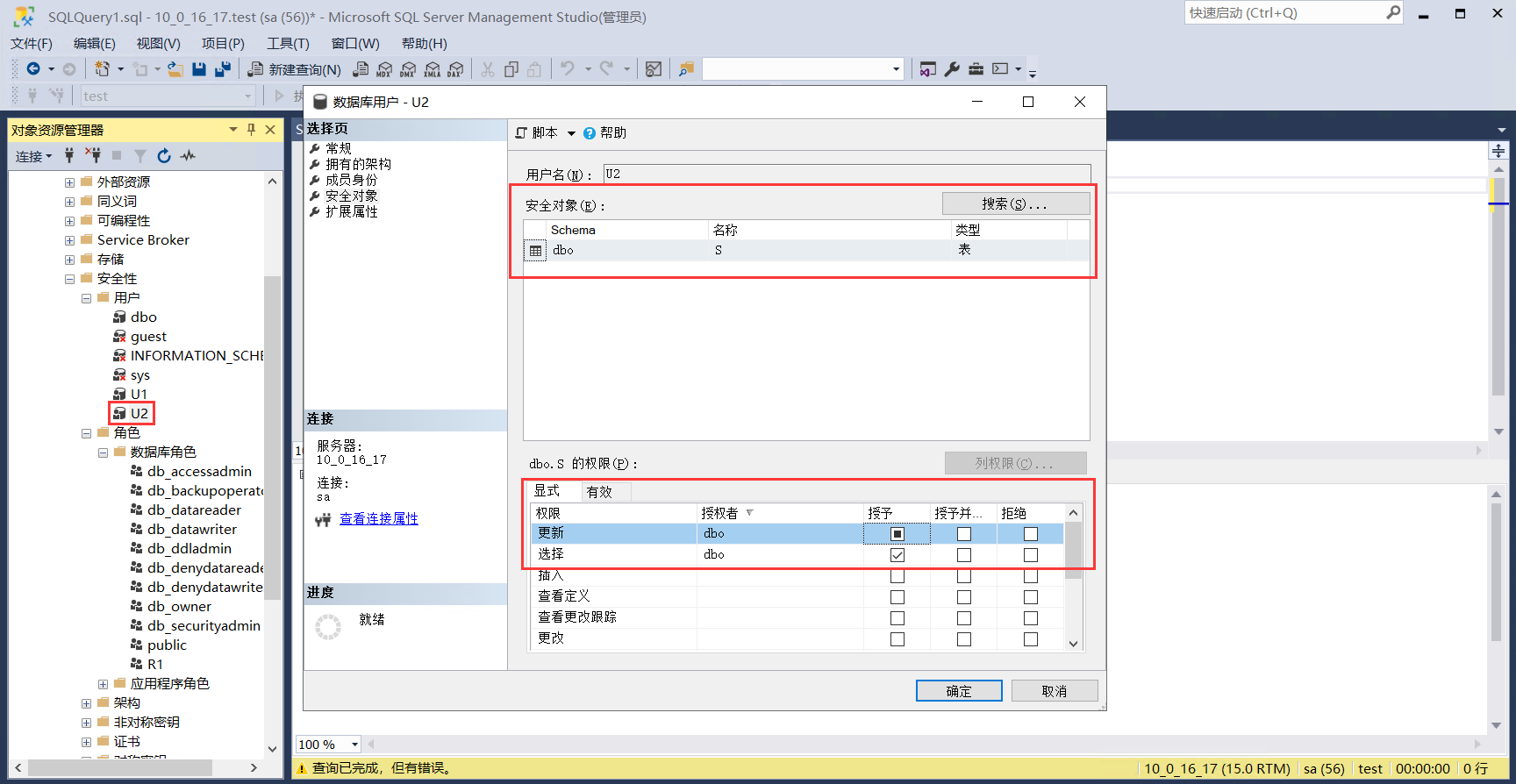Image resolution: width=1516 pixels, height=784 pixels.
Task: Collapse the 数据库角色 folder node
Action: pos(103,453)
